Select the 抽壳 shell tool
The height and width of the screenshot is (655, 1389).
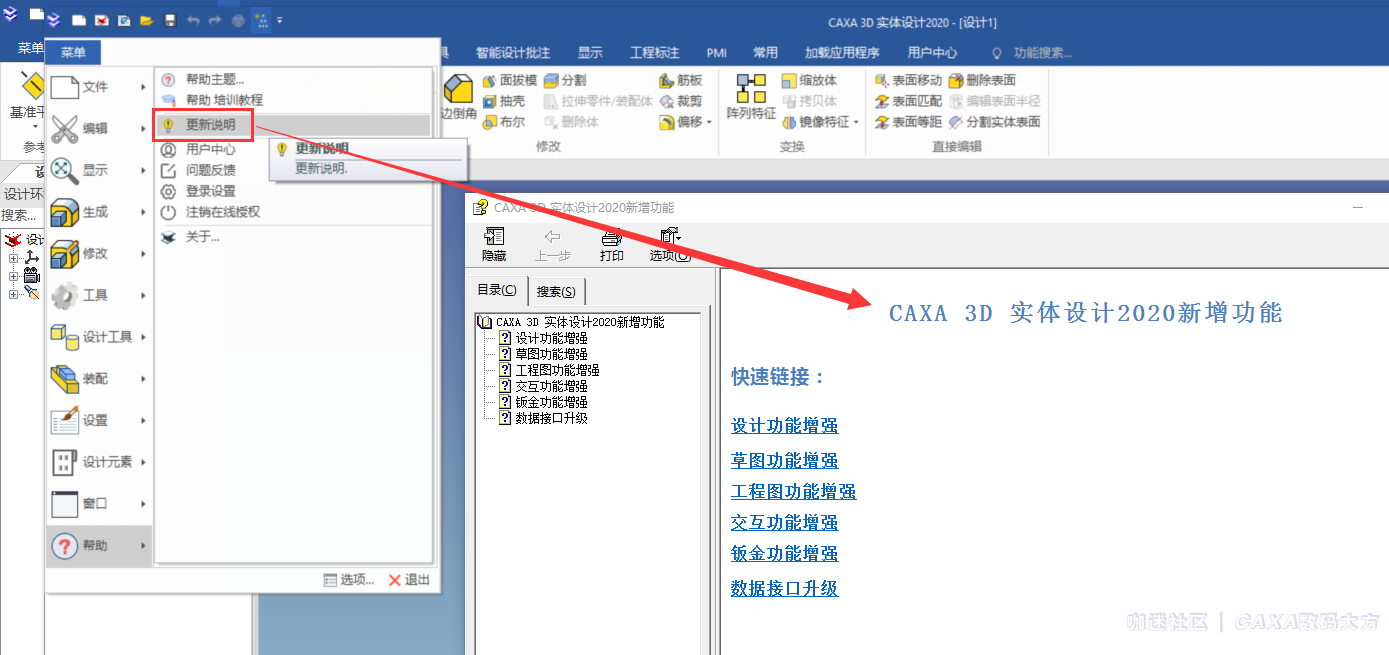(x=503, y=101)
